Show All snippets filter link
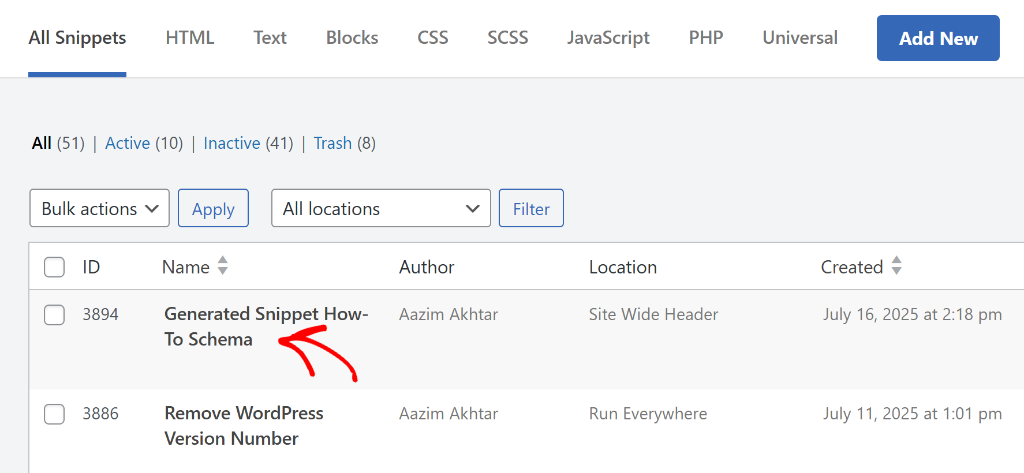 [41, 143]
